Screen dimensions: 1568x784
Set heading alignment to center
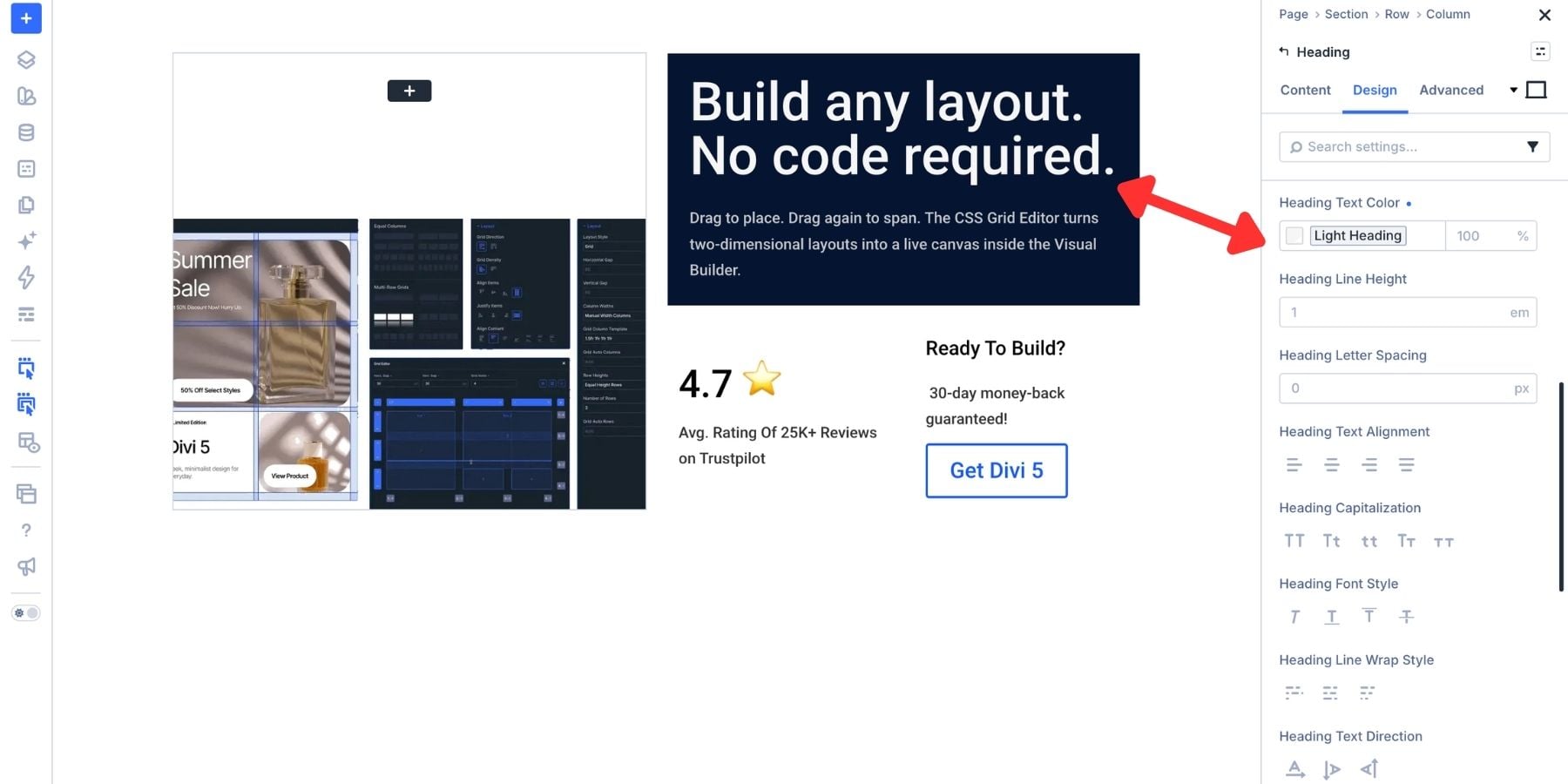click(1332, 465)
